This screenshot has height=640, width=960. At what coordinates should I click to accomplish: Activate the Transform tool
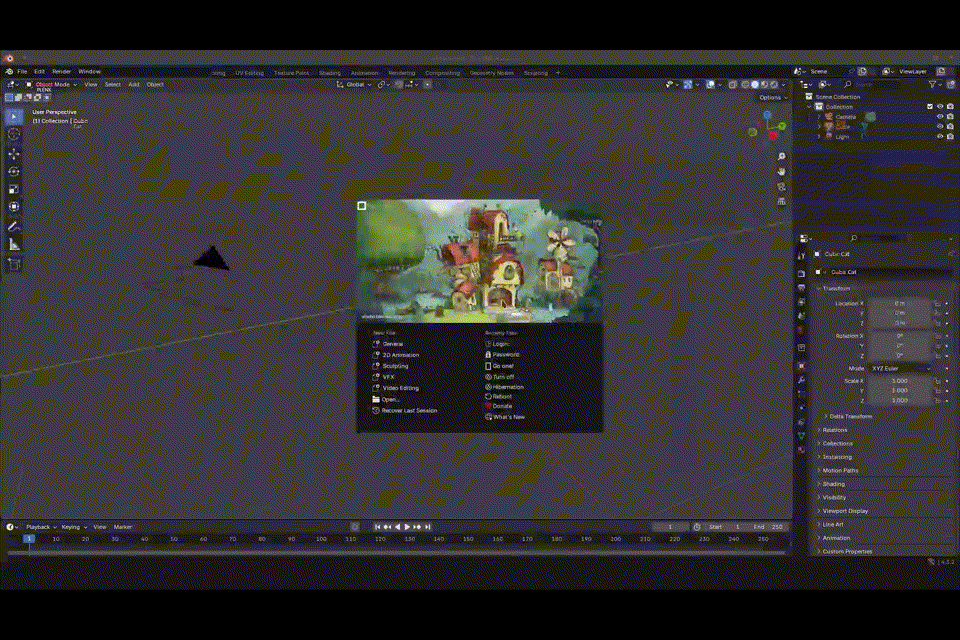pos(13,207)
